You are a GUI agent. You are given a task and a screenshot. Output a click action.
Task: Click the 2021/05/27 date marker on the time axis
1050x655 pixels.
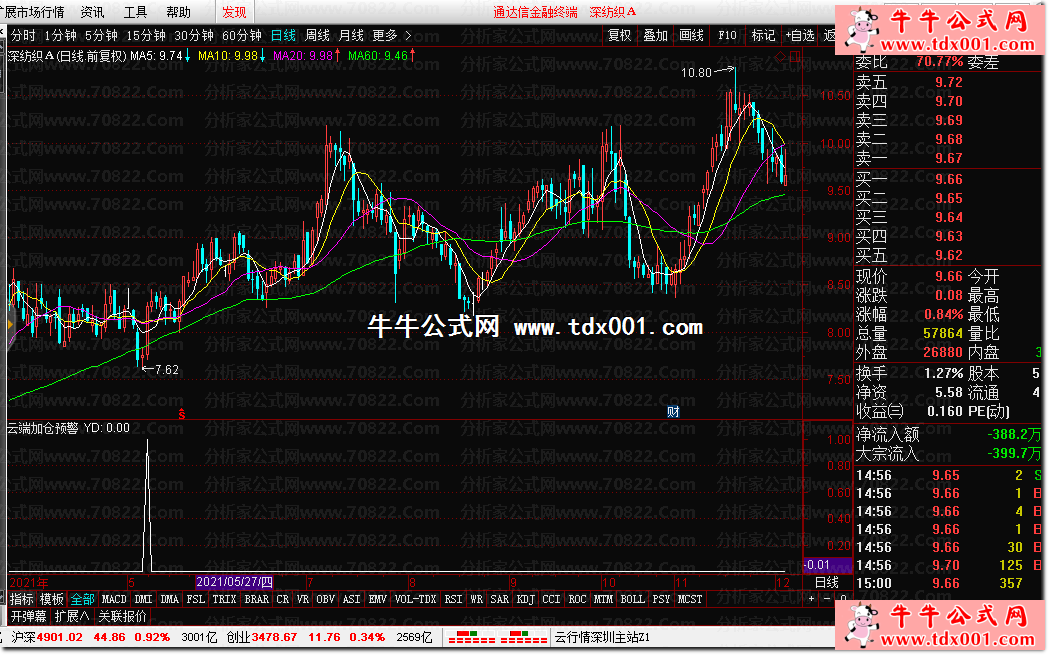click(x=234, y=582)
